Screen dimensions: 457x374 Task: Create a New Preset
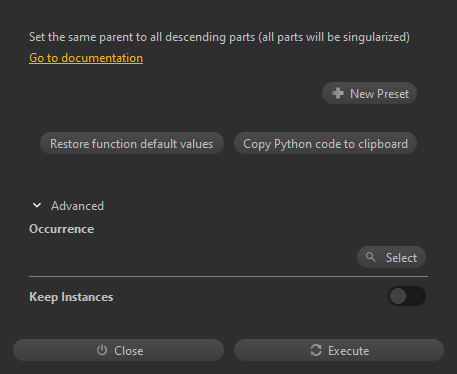[x=369, y=93]
